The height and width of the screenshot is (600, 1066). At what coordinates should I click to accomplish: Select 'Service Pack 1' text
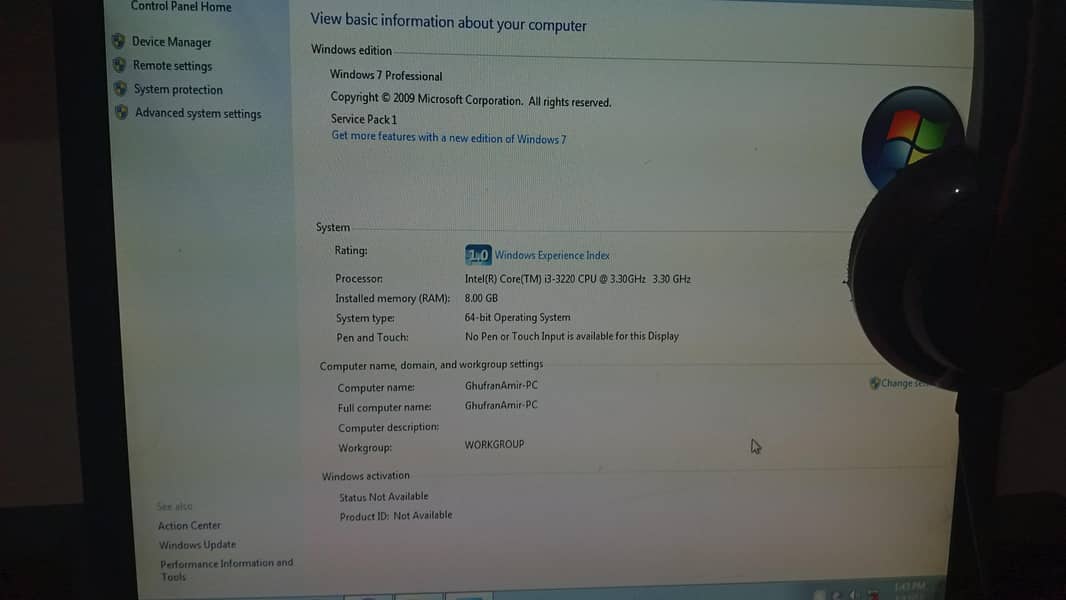click(x=364, y=119)
